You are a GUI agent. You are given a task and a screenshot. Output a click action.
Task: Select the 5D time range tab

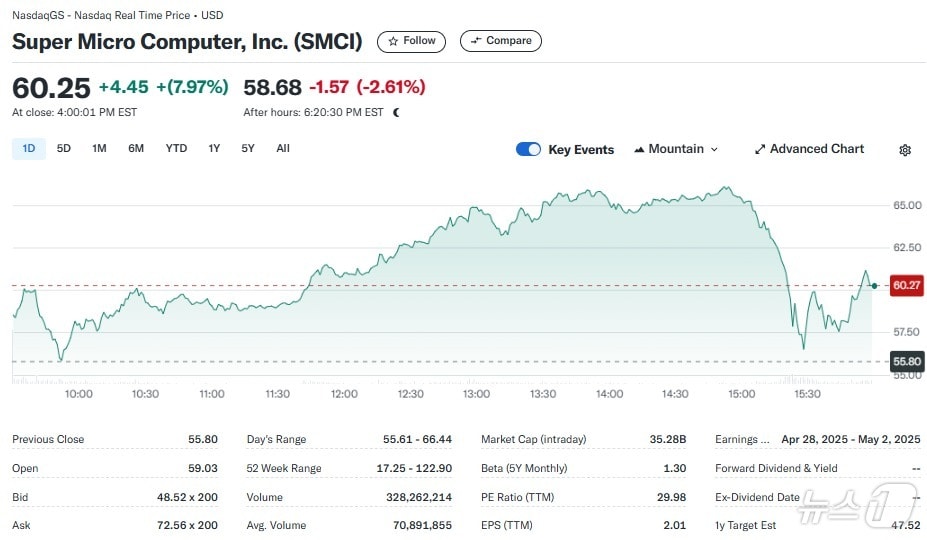pyautogui.click(x=64, y=149)
